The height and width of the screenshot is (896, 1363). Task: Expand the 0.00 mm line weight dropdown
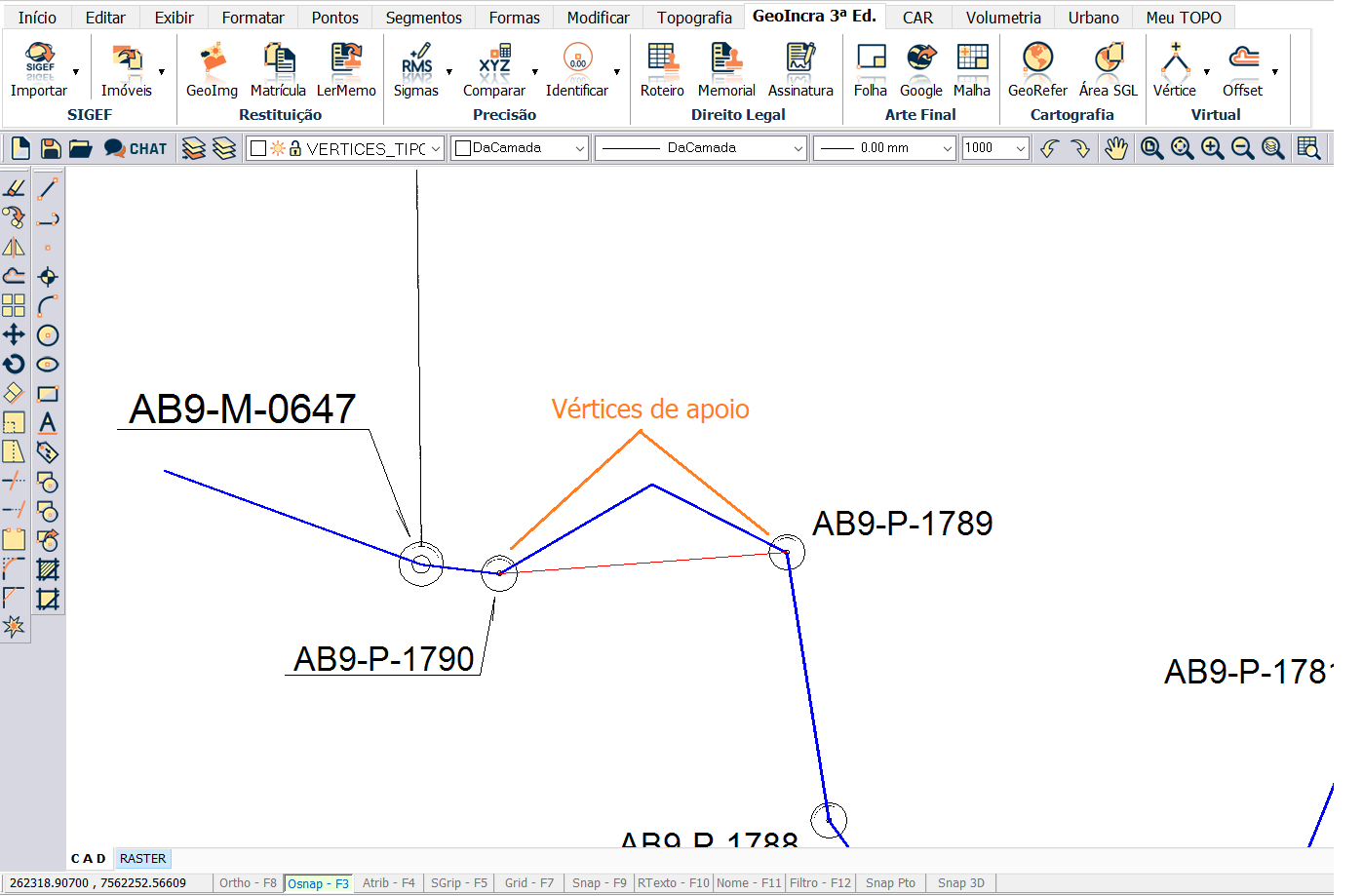pyautogui.click(x=947, y=149)
